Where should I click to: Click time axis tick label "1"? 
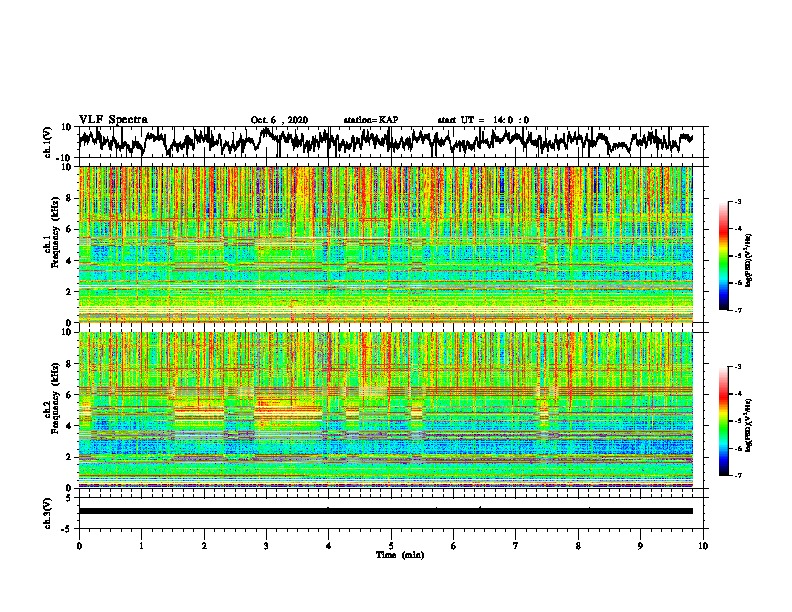(141, 546)
